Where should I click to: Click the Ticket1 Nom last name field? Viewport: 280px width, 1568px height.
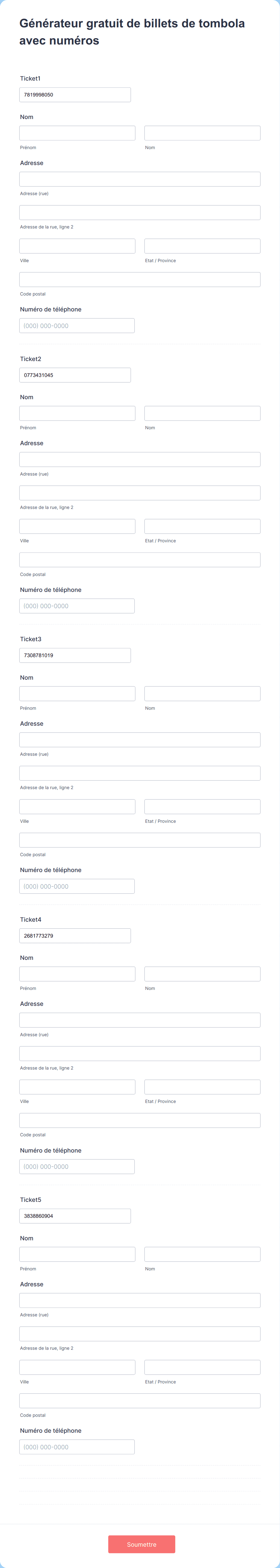(x=203, y=133)
